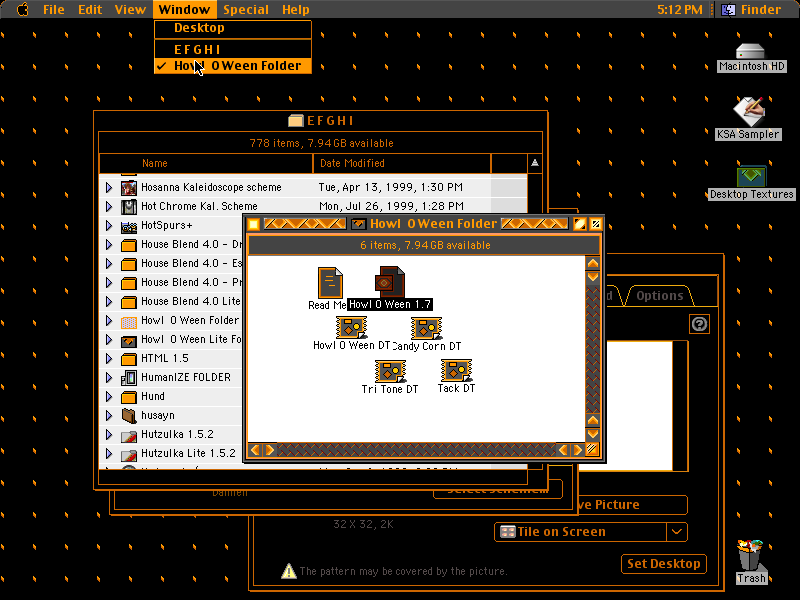
Task: Expand the HotSpurs+ row
Action: (x=109, y=226)
